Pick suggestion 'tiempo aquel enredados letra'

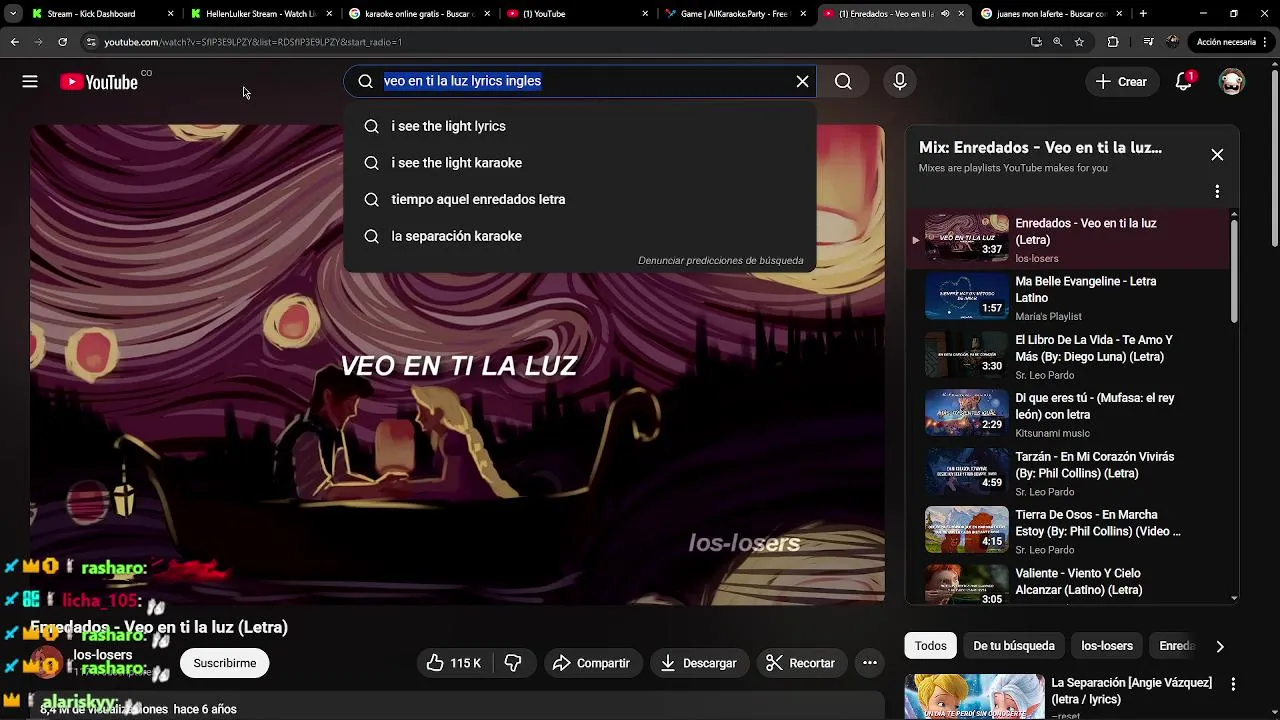[x=580, y=199]
